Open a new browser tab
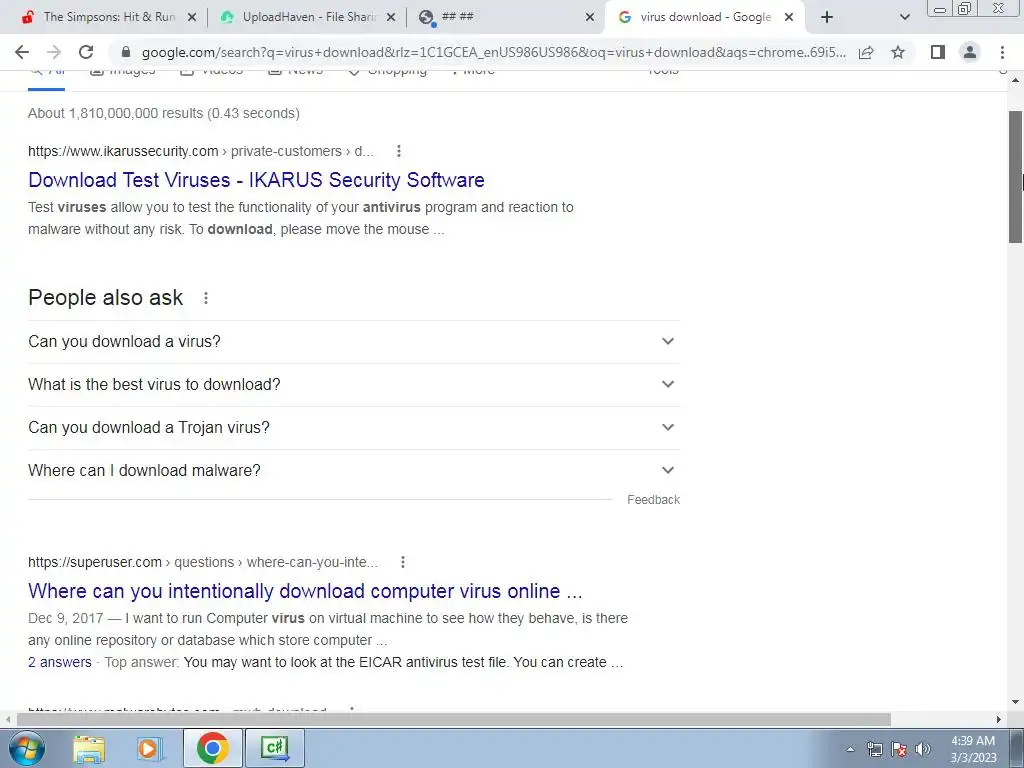Screen dimensions: 1024x768 click(x=827, y=17)
